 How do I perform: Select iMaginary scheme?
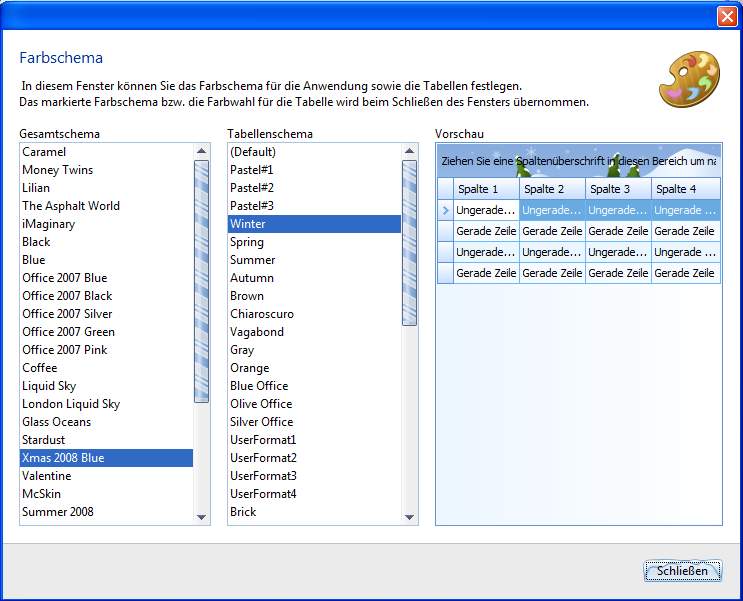coord(107,224)
